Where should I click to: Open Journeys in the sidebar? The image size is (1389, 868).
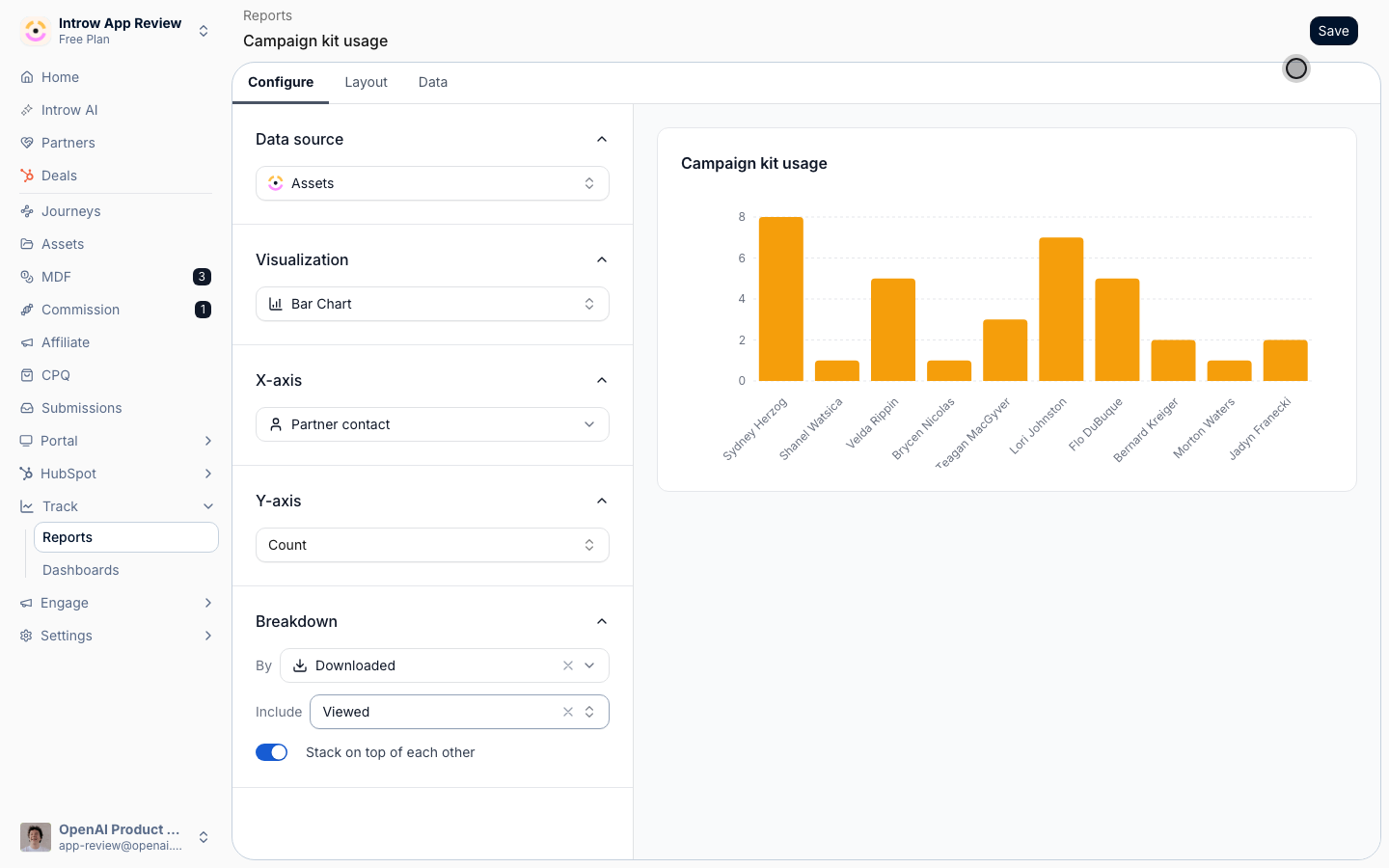116,211
